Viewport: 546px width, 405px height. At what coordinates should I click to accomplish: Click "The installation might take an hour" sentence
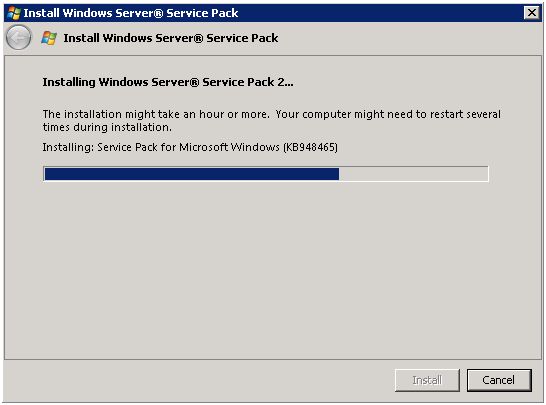coord(156,114)
